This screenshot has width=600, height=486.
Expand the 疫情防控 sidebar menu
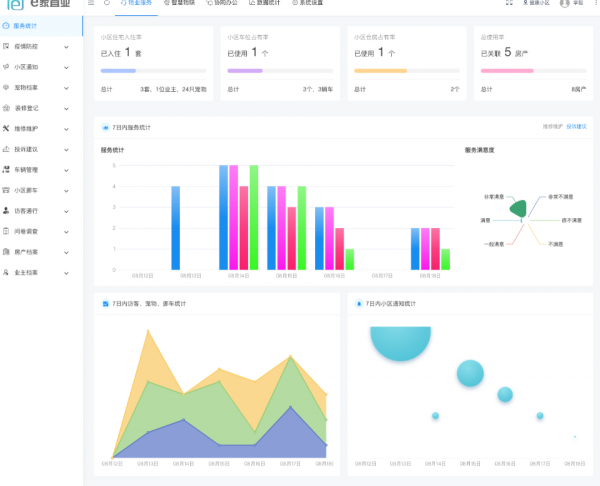pos(66,47)
